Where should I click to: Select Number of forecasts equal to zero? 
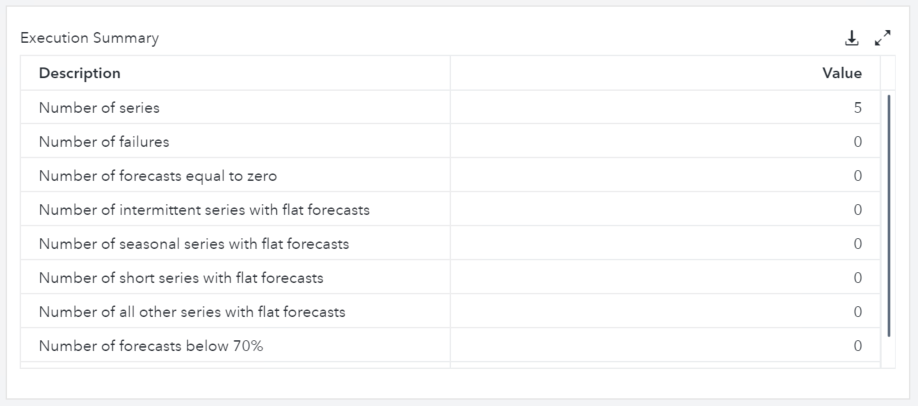(x=158, y=176)
